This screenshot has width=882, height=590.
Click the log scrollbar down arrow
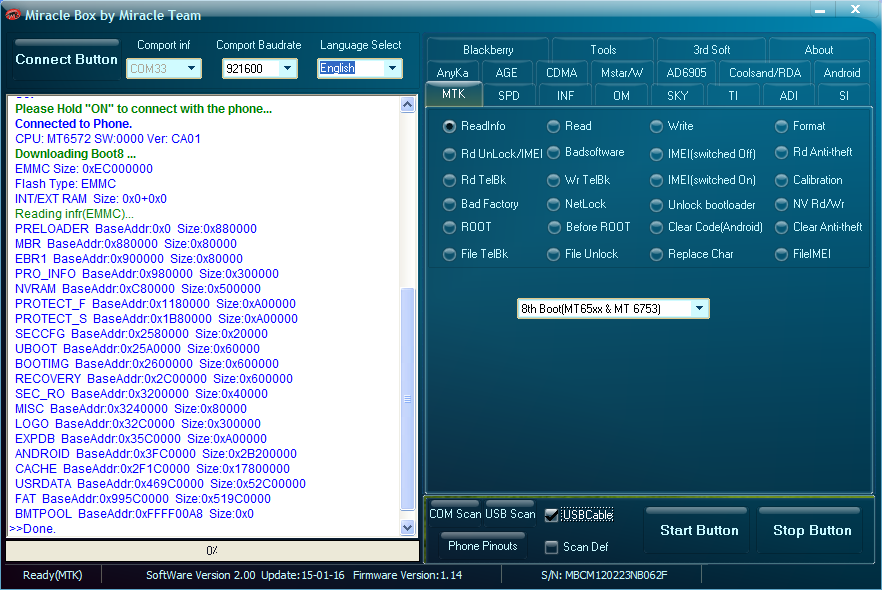click(x=408, y=528)
